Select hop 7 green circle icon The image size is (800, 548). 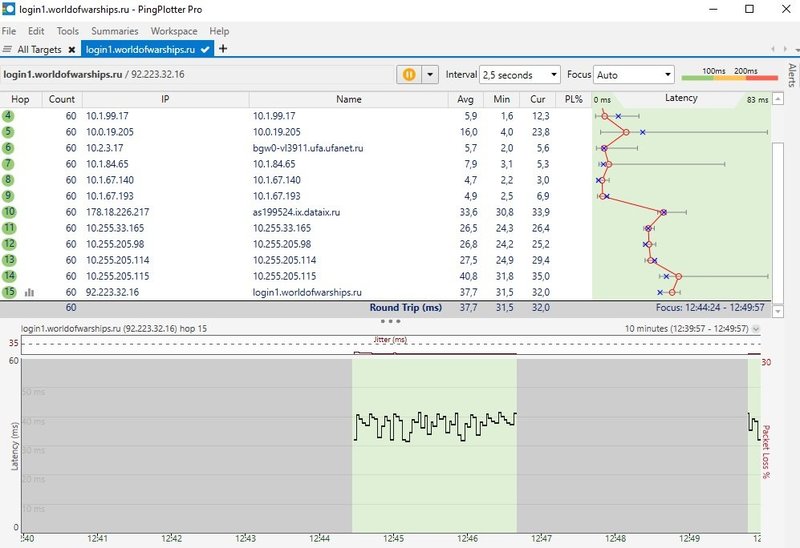[x=8, y=164]
